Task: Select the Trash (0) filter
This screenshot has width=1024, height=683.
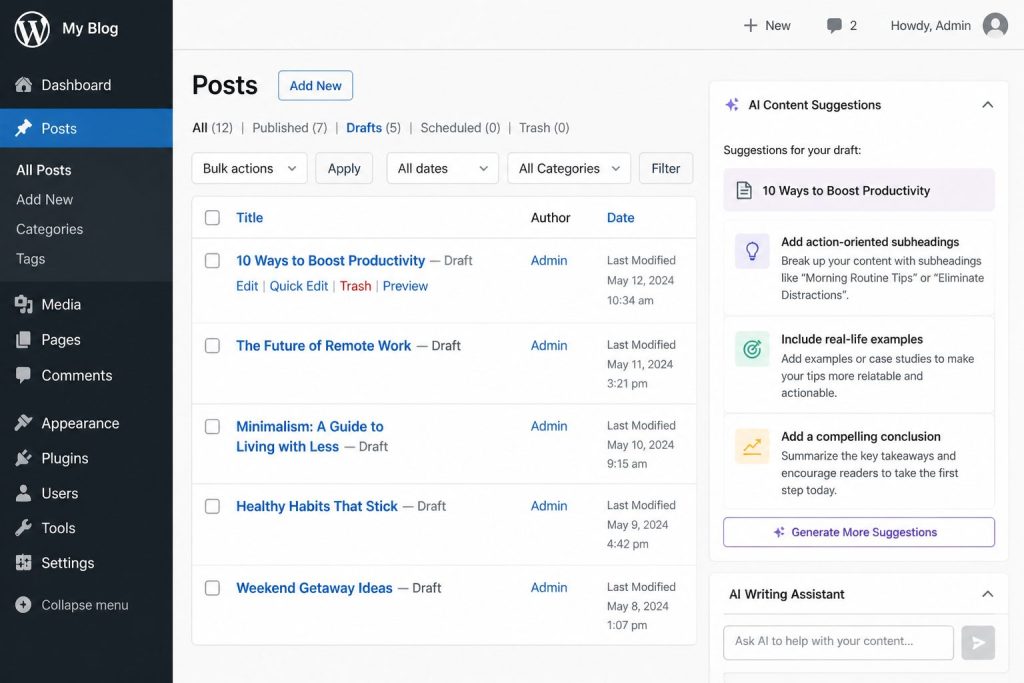Action: coord(544,127)
